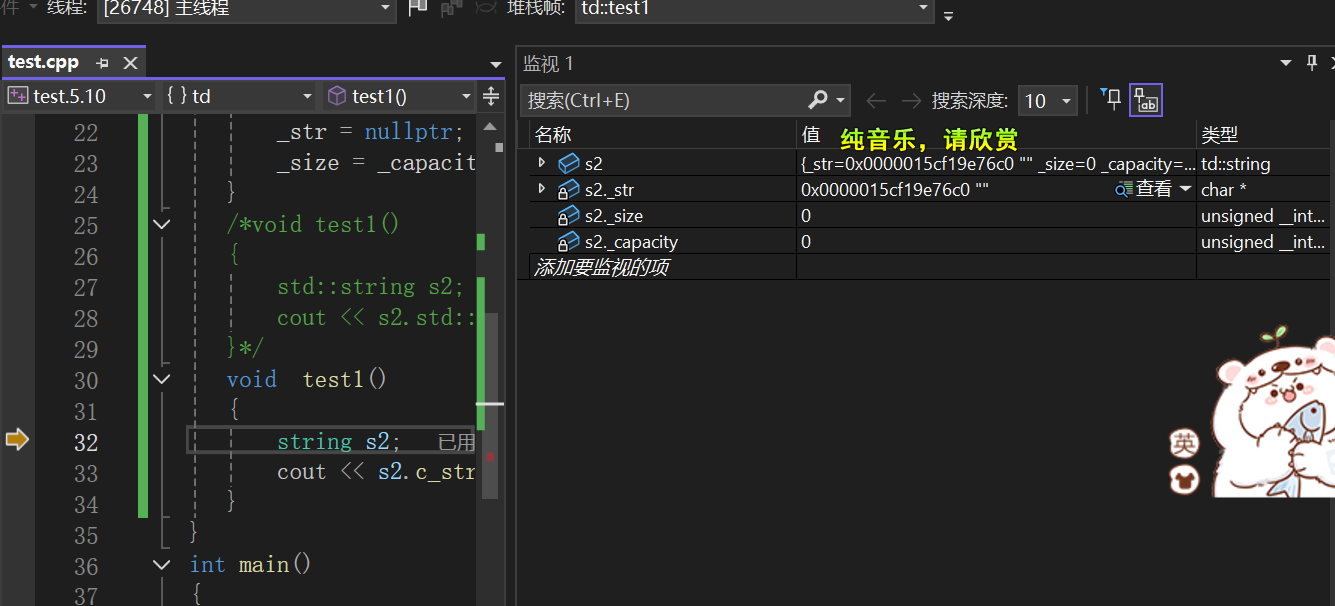Click the next search result right arrow
Image resolution: width=1335 pixels, height=606 pixels.
tap(911, 100)
